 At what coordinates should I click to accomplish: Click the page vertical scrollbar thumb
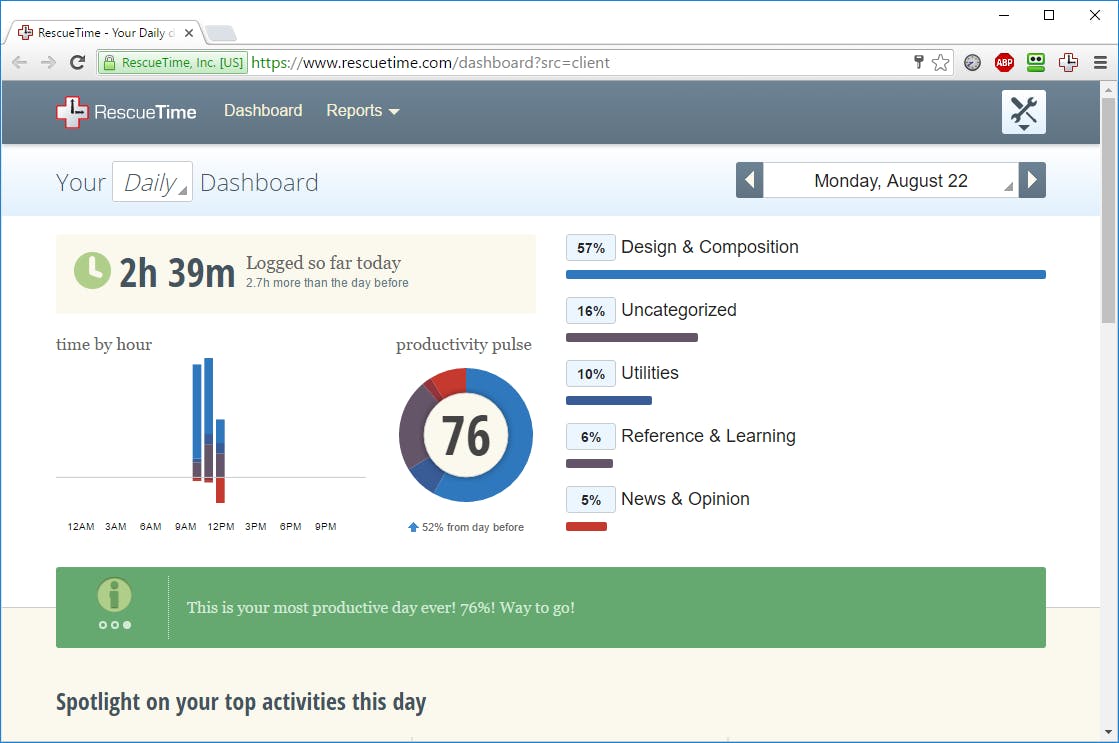[1108, 210]
